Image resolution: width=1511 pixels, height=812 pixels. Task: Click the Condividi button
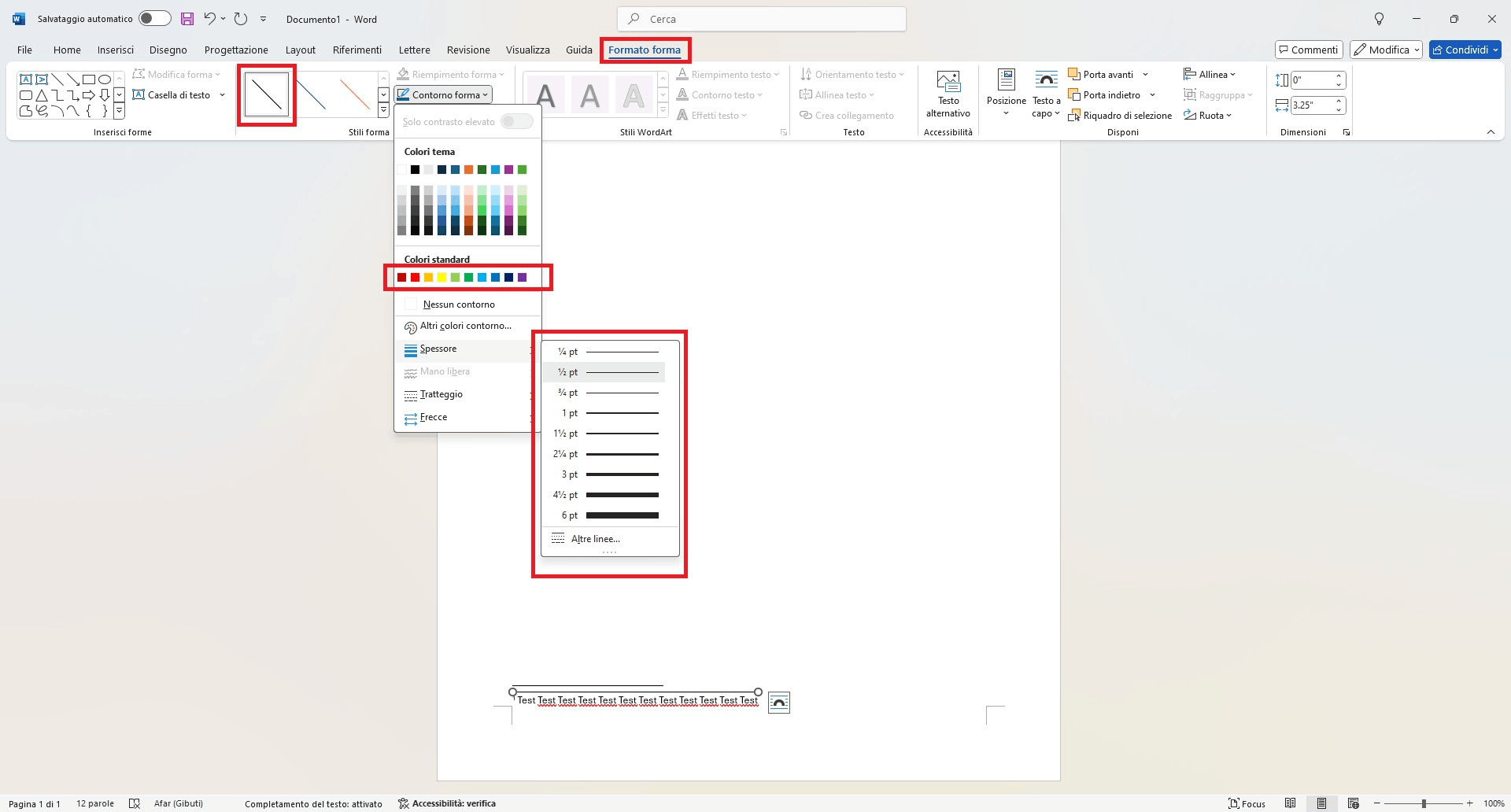[1465, 50]
